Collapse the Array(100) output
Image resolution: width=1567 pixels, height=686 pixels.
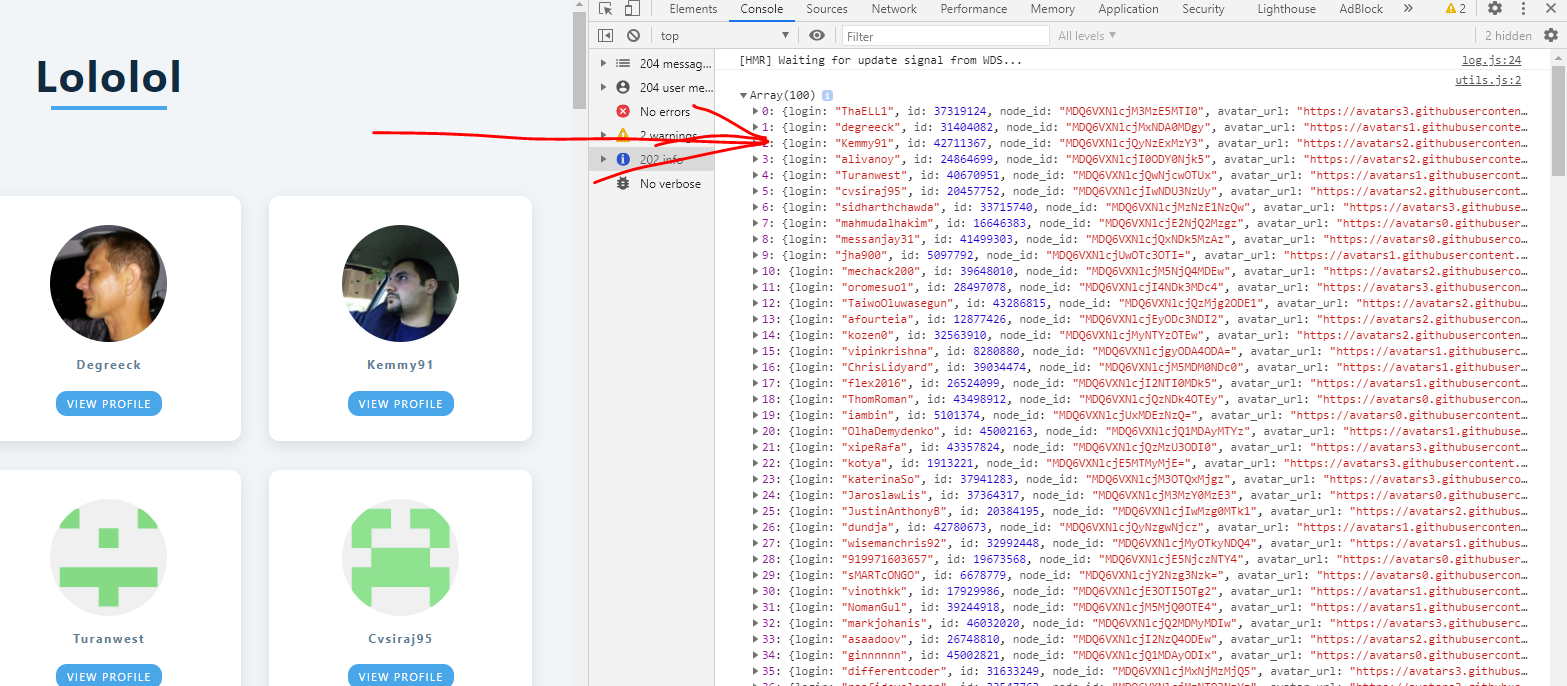coord(743,95)
